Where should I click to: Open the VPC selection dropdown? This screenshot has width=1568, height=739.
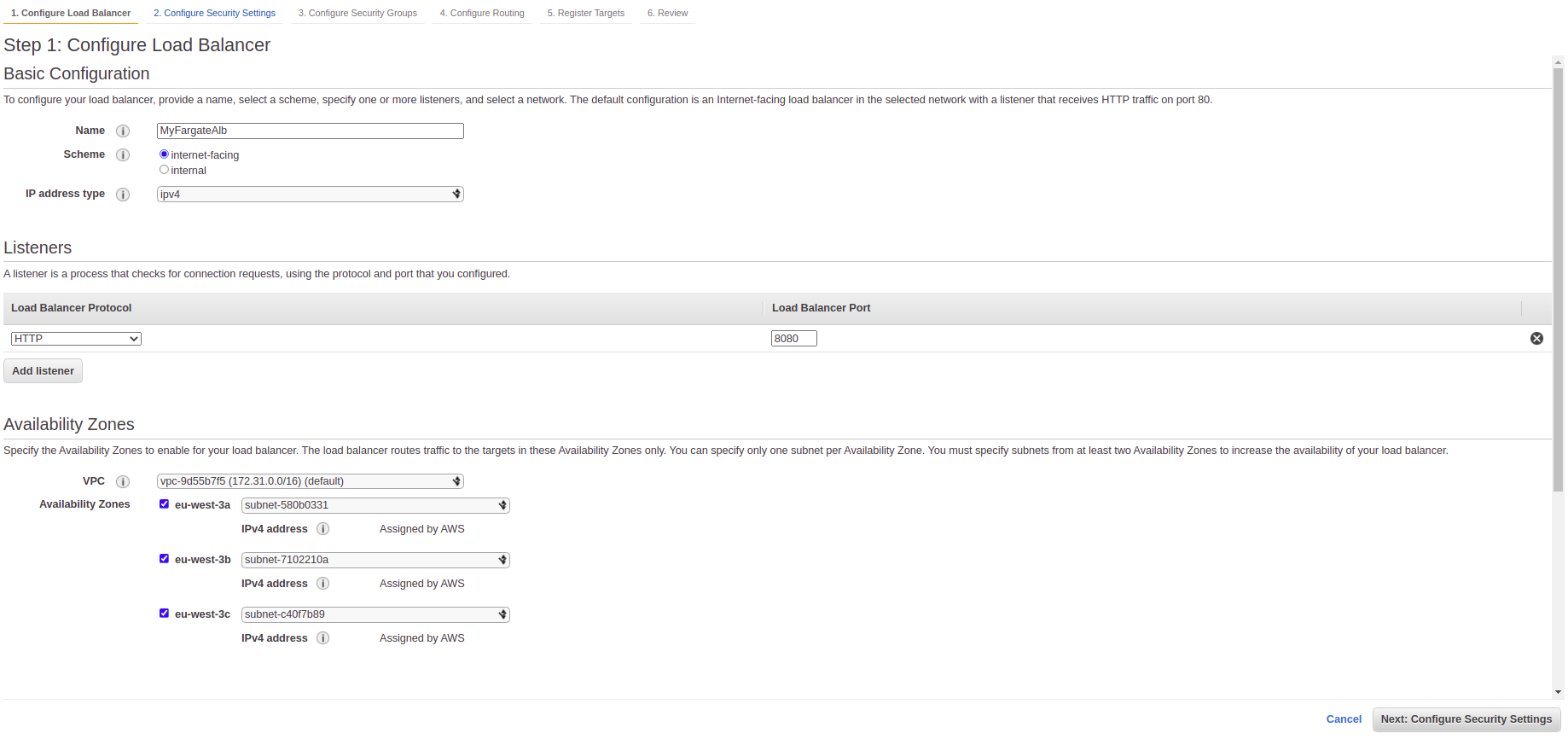point(311,481)
